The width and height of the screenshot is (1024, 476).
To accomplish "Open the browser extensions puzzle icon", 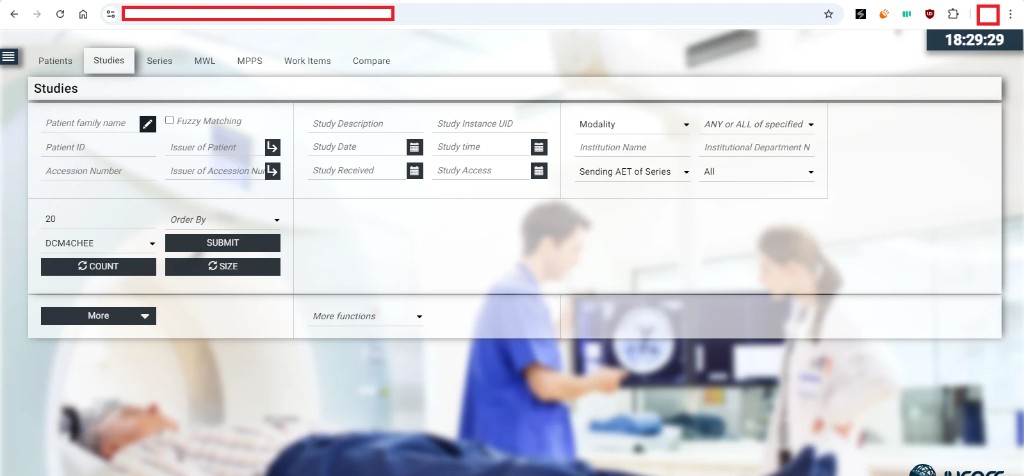I will pos(953,14).
